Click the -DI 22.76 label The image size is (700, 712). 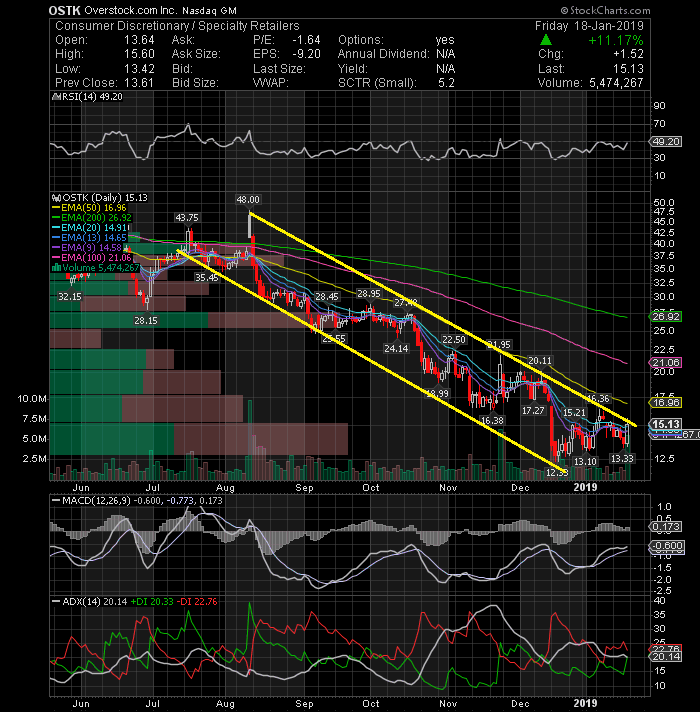point(197,602)
